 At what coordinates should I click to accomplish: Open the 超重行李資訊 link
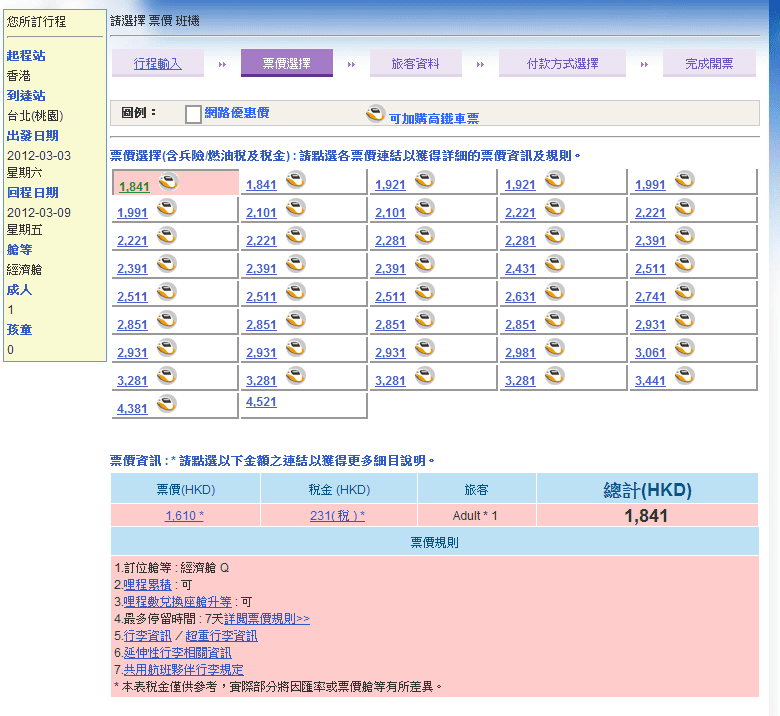pos(221,636)
